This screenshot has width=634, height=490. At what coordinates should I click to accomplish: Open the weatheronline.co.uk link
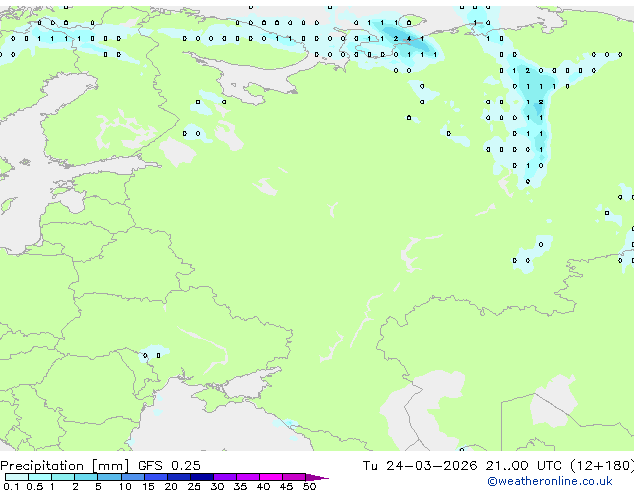[x=550, y=481]
